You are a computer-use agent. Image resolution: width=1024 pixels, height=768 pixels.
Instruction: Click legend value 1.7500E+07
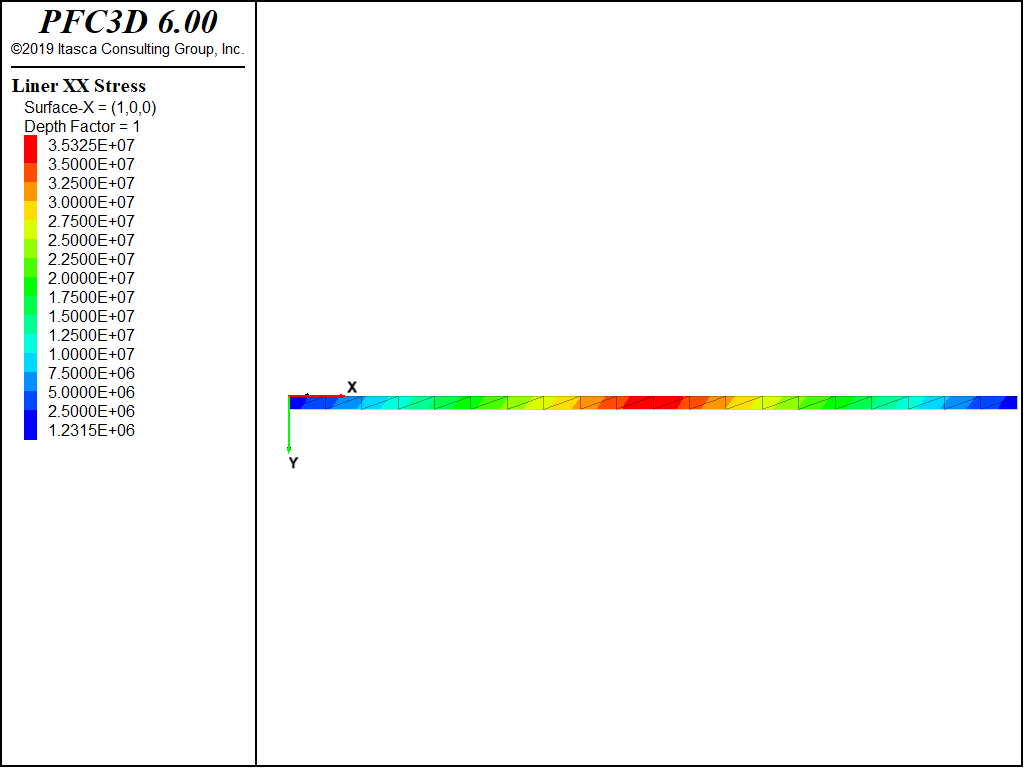click(91, 297)
